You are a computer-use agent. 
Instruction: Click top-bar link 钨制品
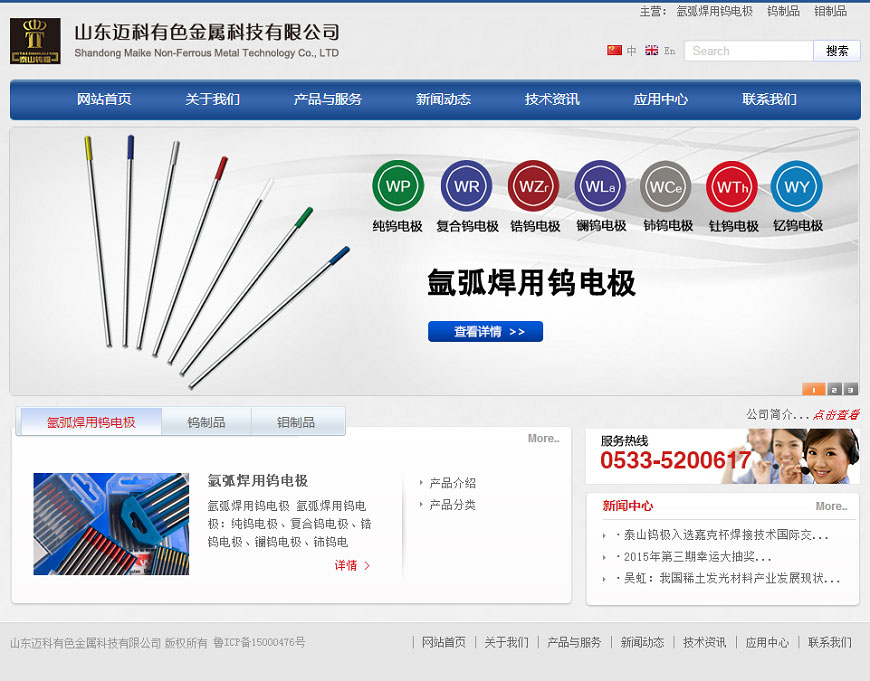pyautogui.click(x=783, y=11)
